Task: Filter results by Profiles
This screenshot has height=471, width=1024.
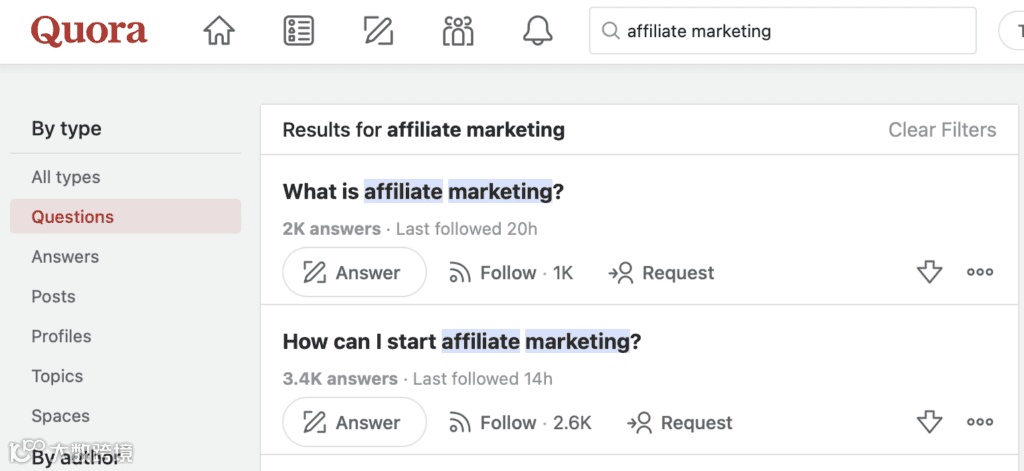Action: (x=61, y=337)
